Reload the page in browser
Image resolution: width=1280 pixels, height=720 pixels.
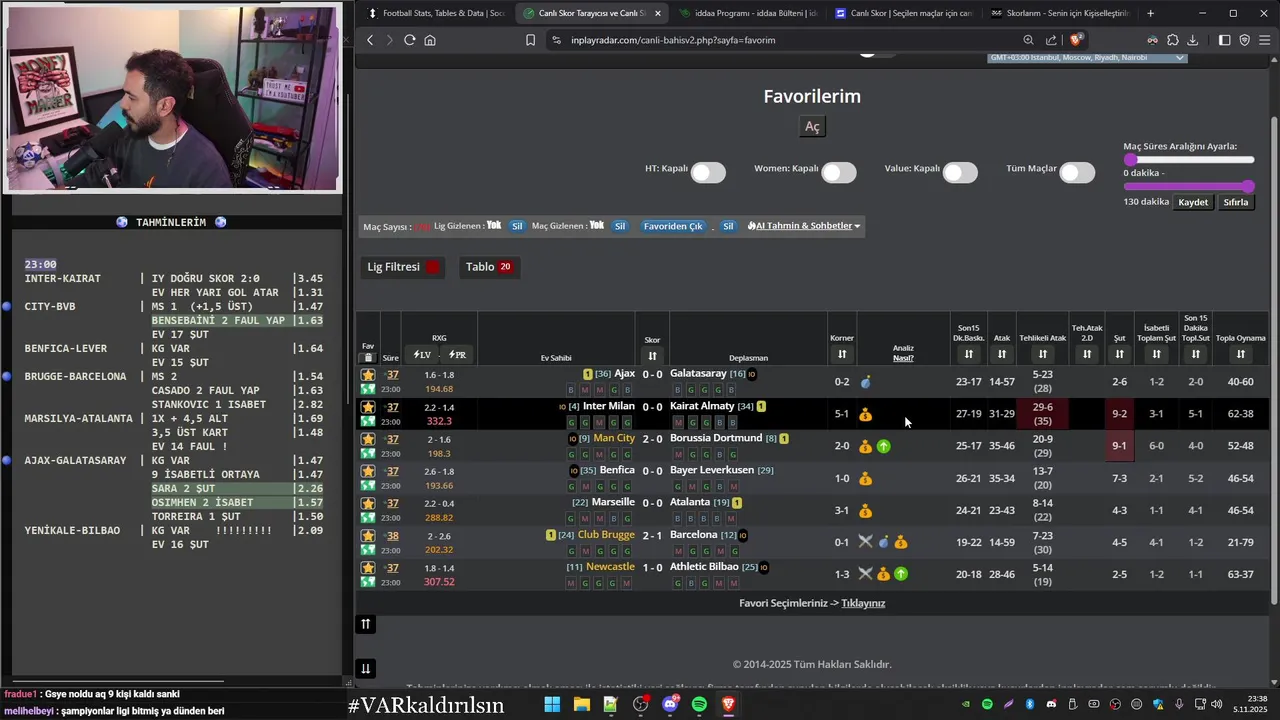[x=409, y=40]
